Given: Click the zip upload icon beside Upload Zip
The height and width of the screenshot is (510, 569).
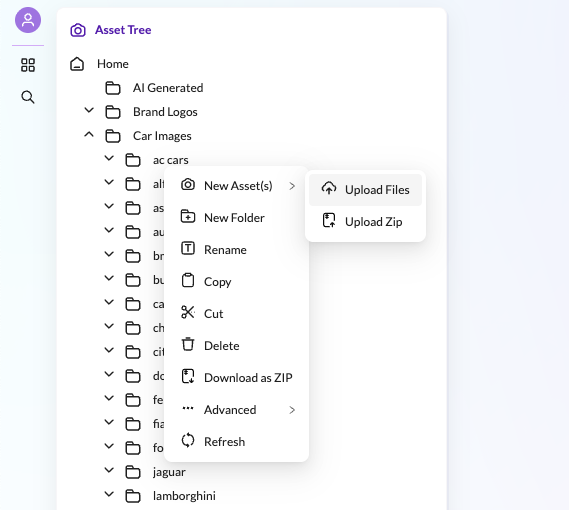Looking at the screenshot, I should click(x=329, y=221).
